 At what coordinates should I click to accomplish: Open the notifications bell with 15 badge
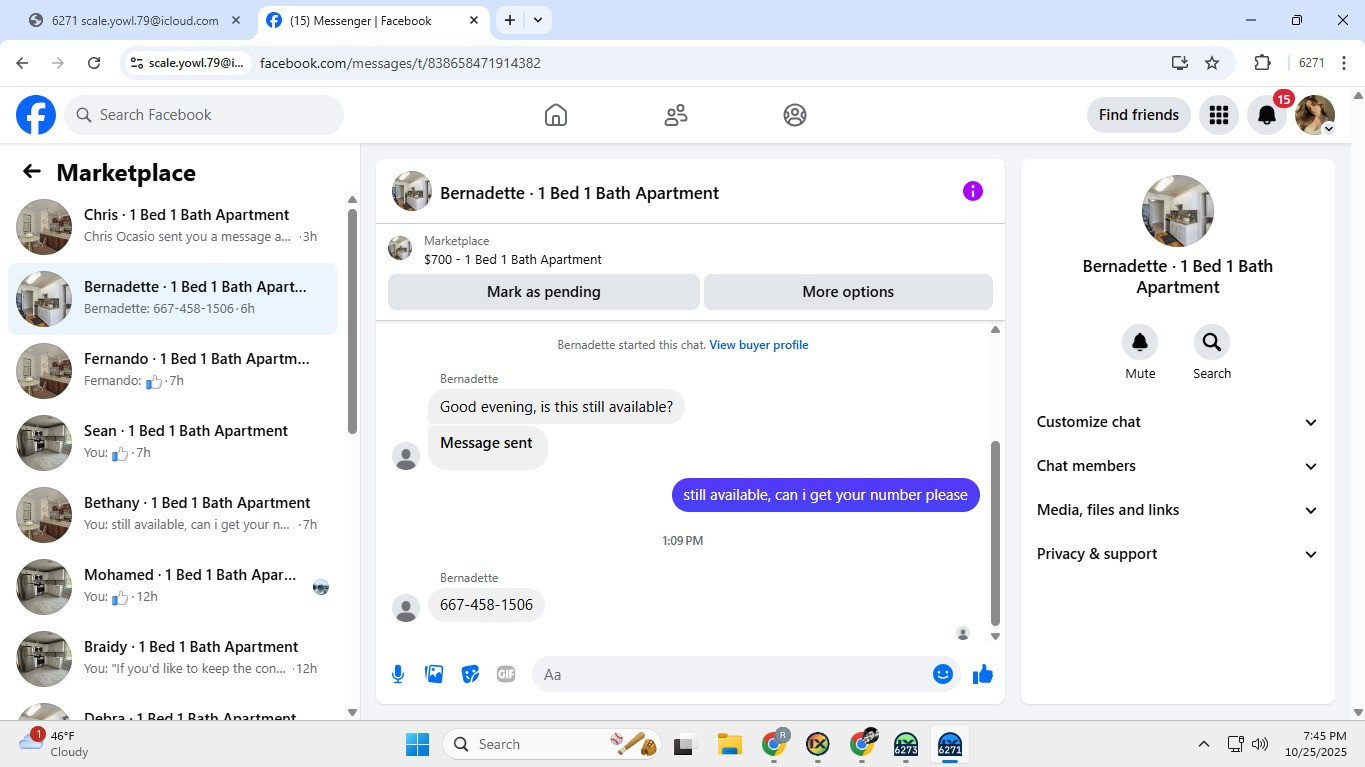(x=1267, y=115)
